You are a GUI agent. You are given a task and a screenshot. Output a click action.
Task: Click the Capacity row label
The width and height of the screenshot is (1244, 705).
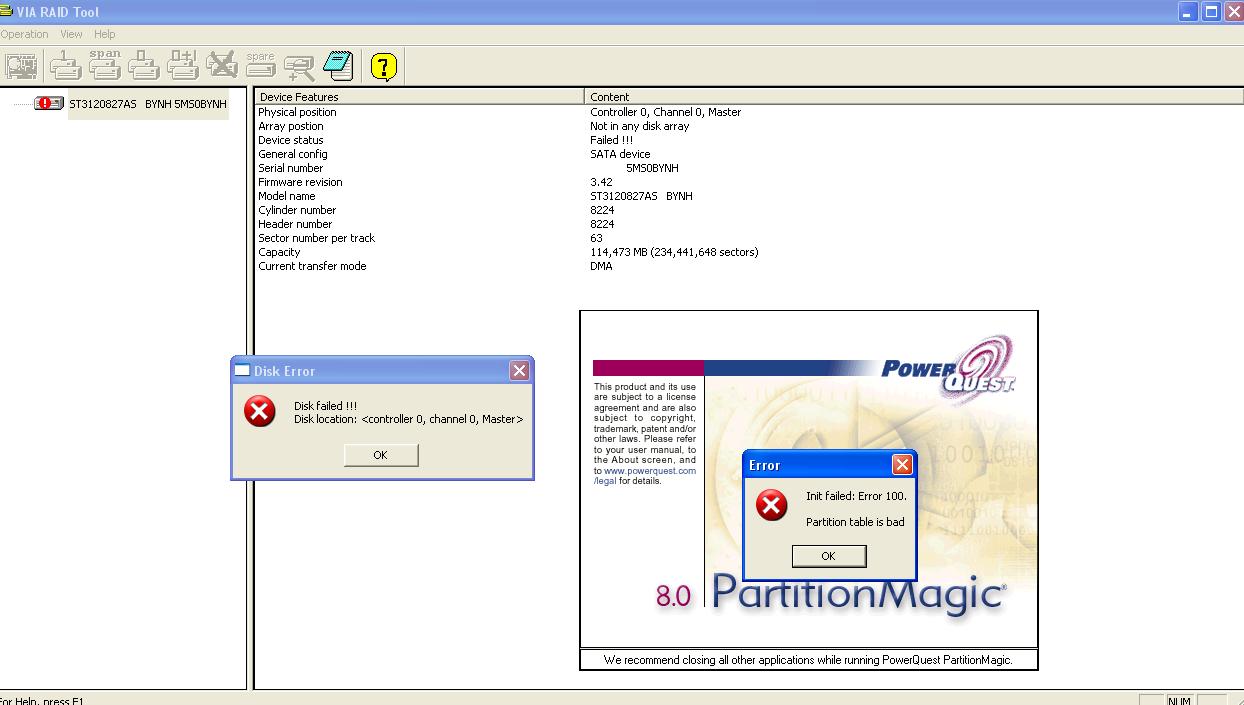pos(279,252)
